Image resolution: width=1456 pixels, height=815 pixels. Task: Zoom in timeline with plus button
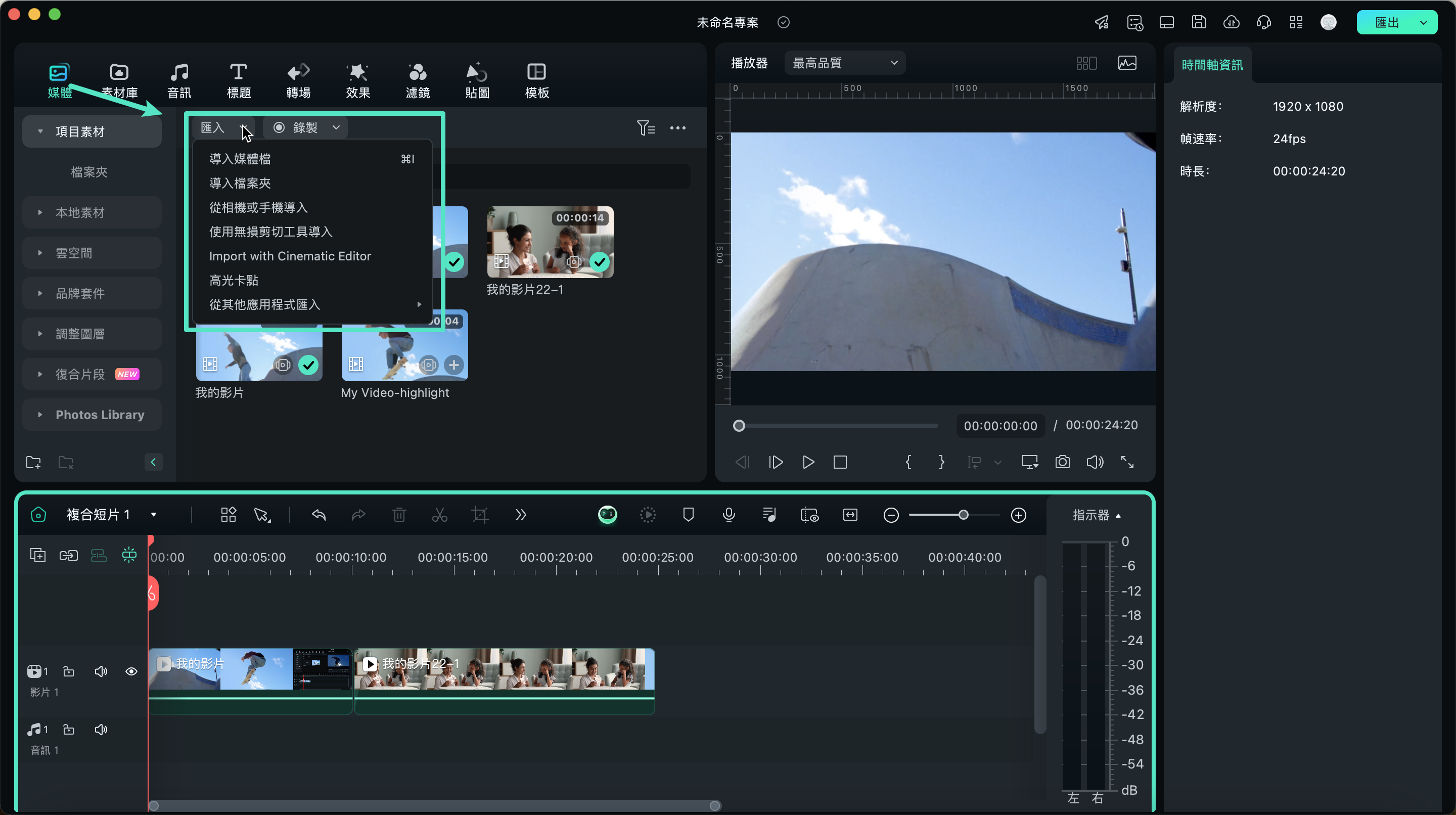pos(1018,515)
